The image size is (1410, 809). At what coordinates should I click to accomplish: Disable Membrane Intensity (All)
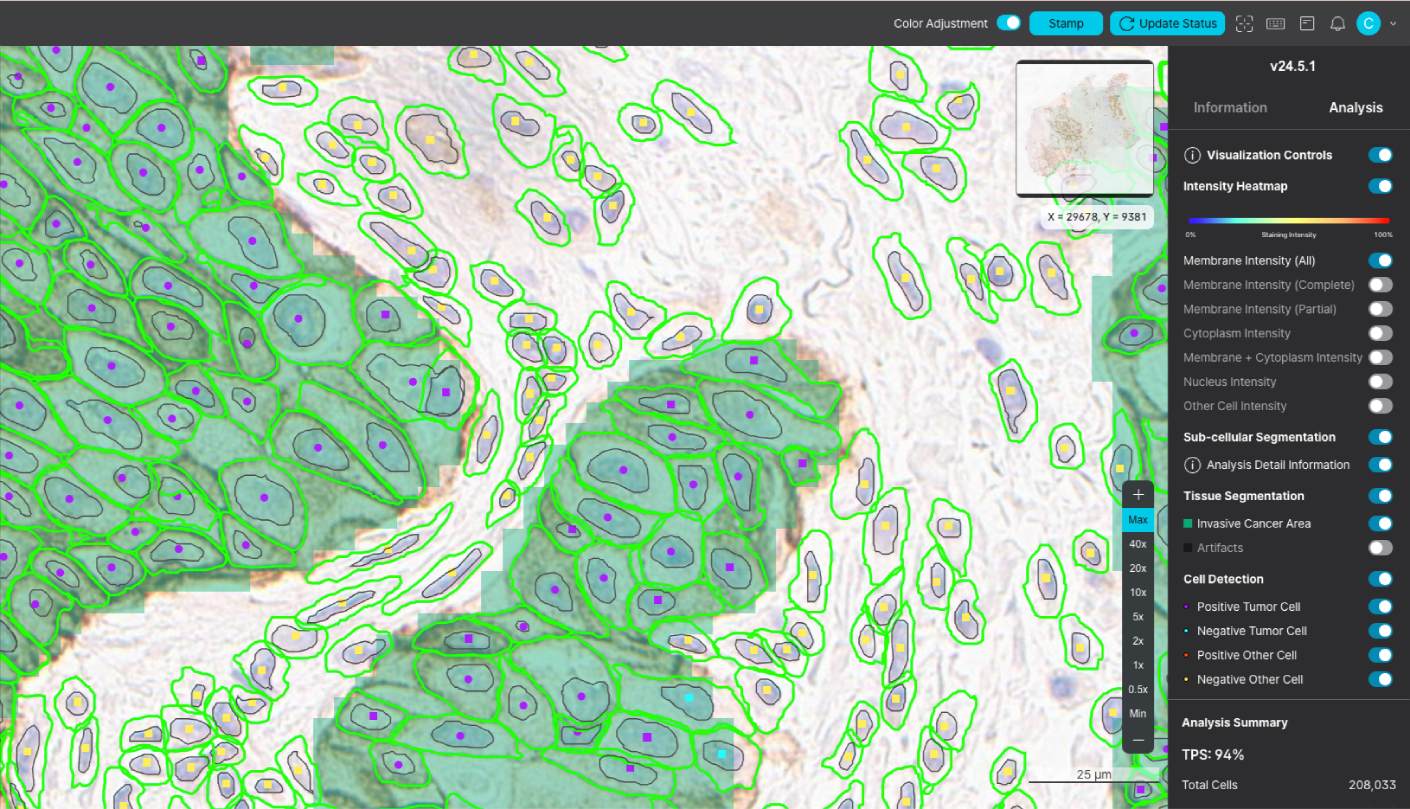pos(1380,260)
